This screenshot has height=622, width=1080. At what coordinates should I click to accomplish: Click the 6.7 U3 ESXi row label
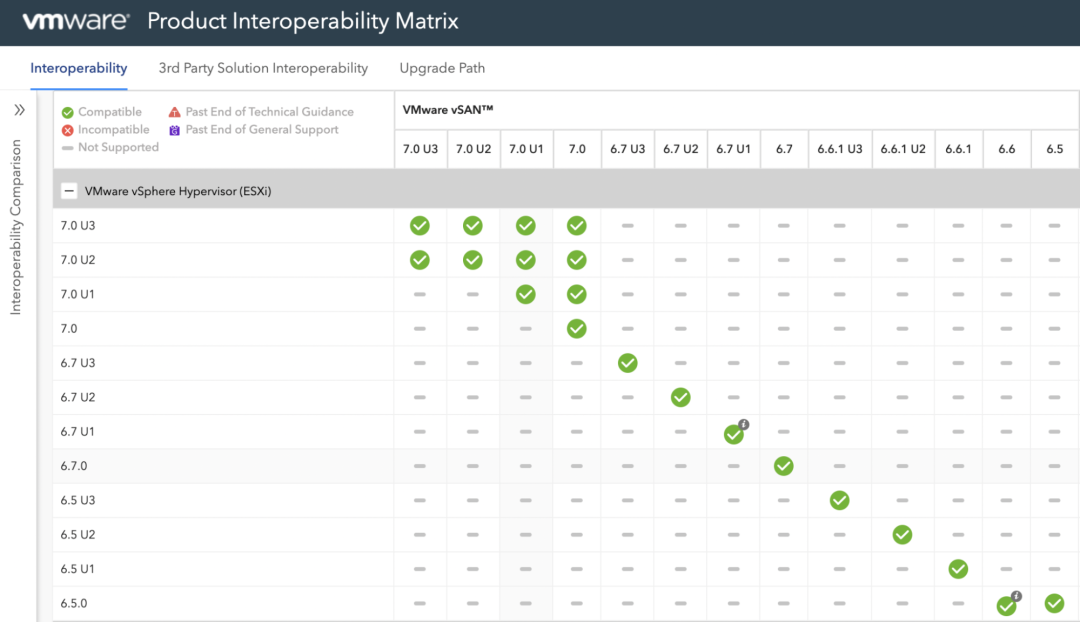(x=78, y=363)
